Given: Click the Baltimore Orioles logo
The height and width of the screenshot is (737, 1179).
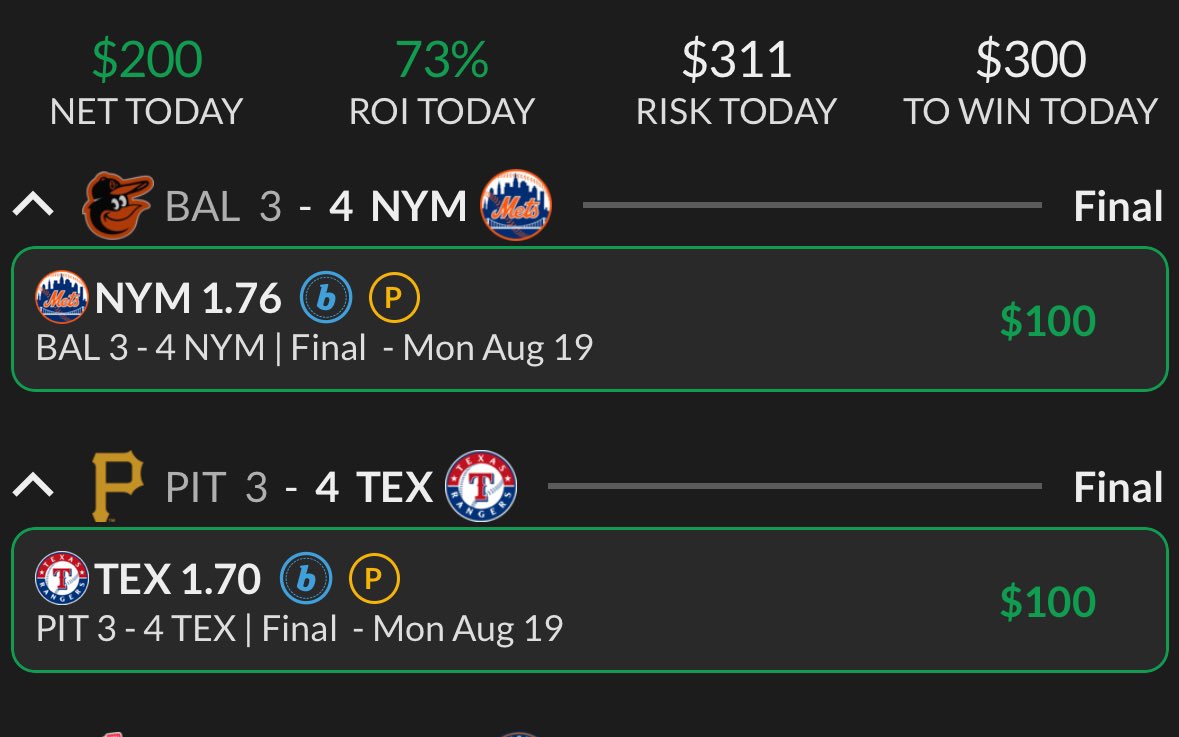Looking at the screenshot, I should click(x=117, y=205).
